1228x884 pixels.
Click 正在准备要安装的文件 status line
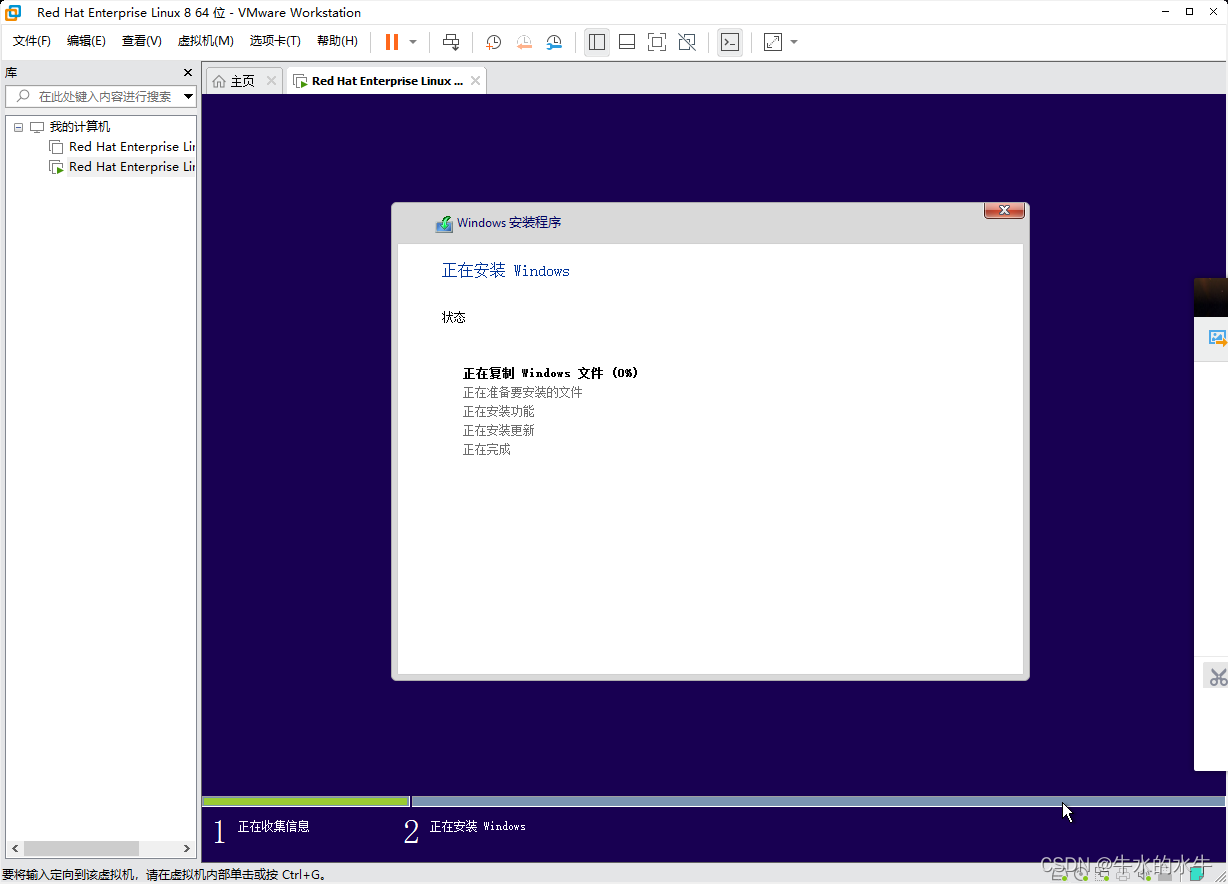pos(522,392)
